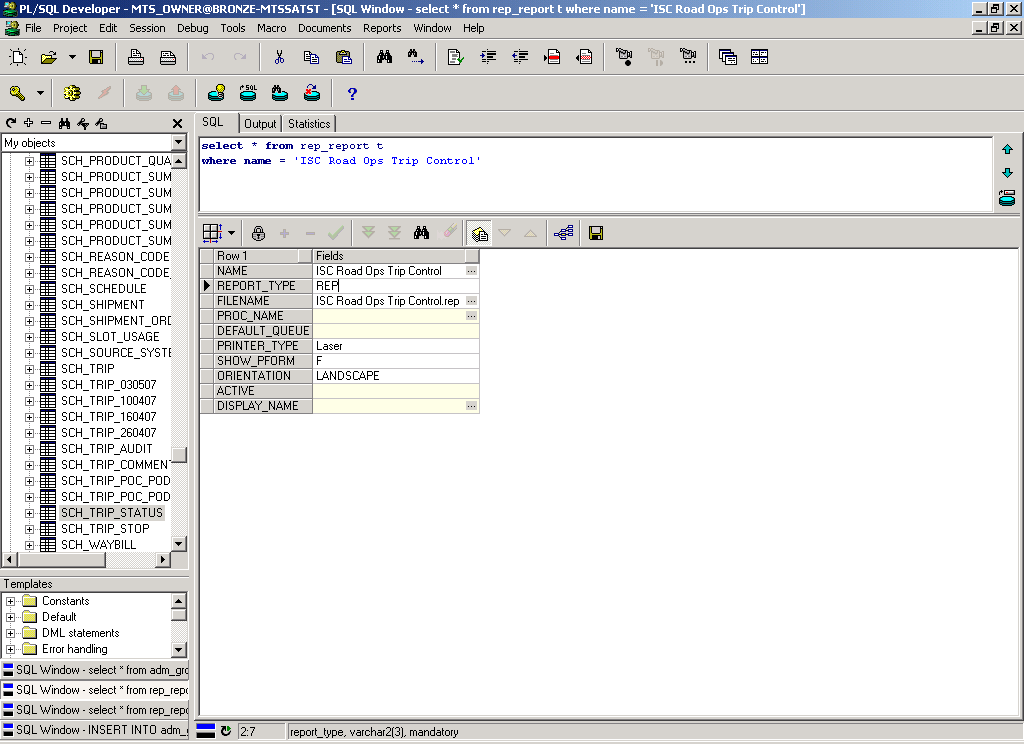Expand the SCH_TRIP table node
Viewport: 1024px width, 744px height.
pyautogui.click(x=29, y=369)
